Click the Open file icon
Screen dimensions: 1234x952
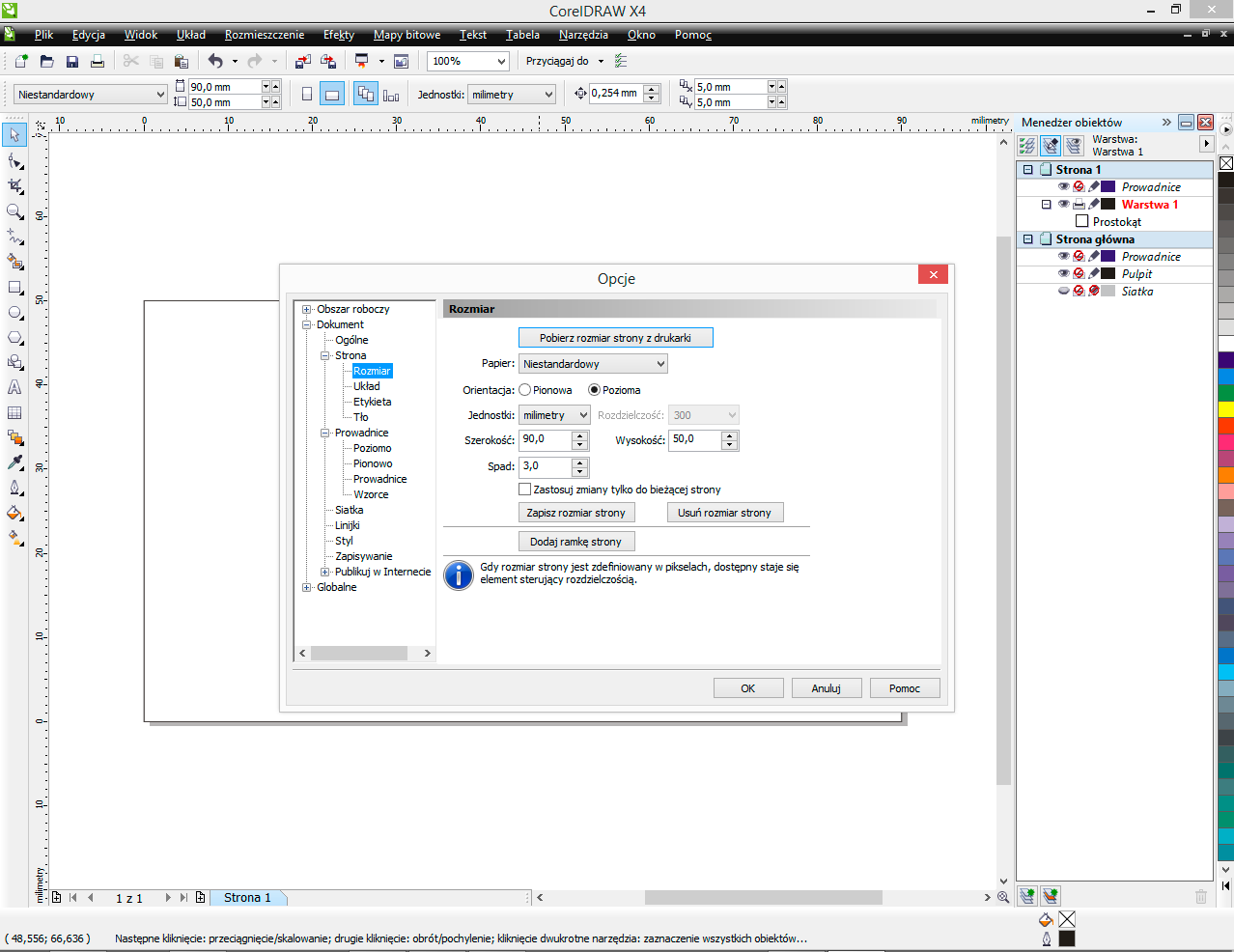click(46, 61)
